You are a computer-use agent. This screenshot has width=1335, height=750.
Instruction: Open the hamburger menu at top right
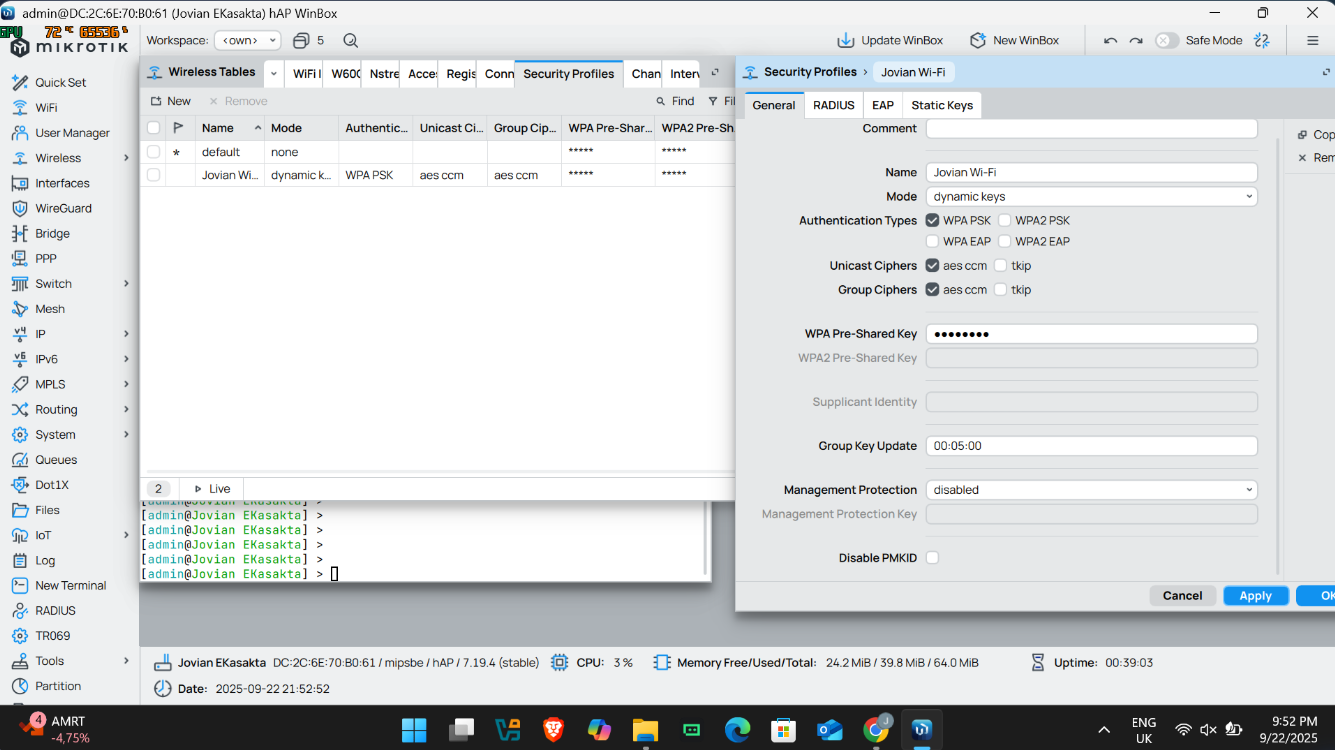point(1312,40)
